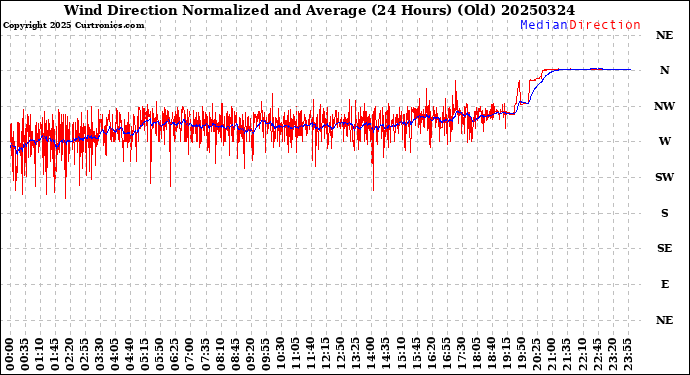690x375 pixels.
Task: Click the 15:45 time axis label
Action: click(416, 355)
